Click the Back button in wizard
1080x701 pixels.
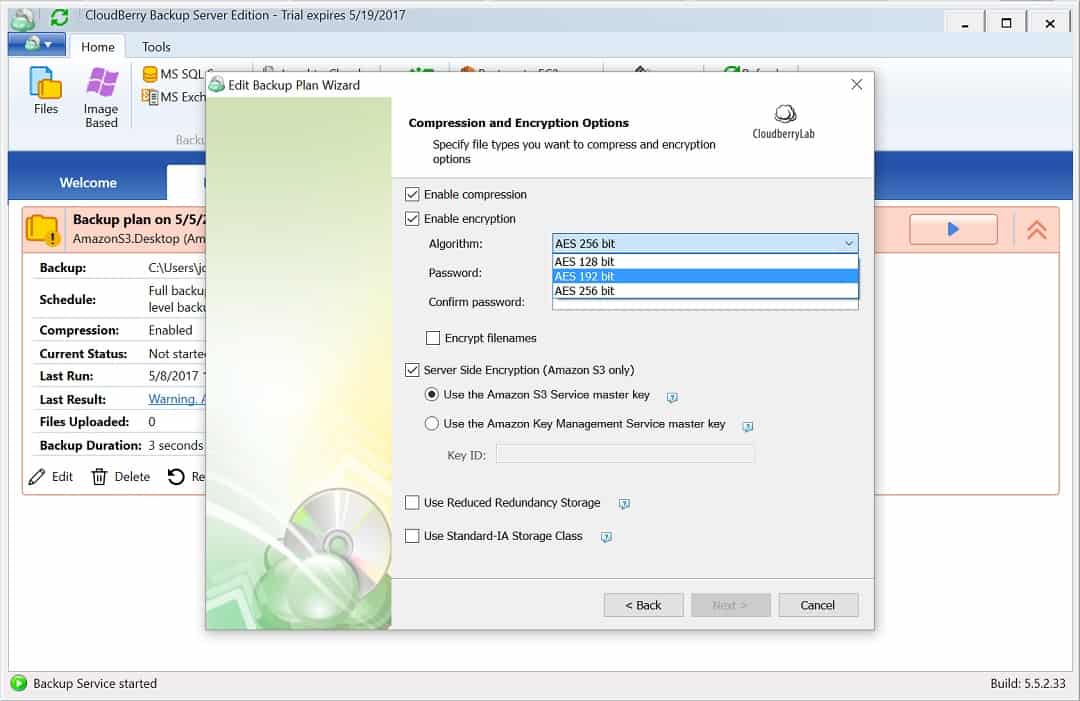[x=643, y=605]
